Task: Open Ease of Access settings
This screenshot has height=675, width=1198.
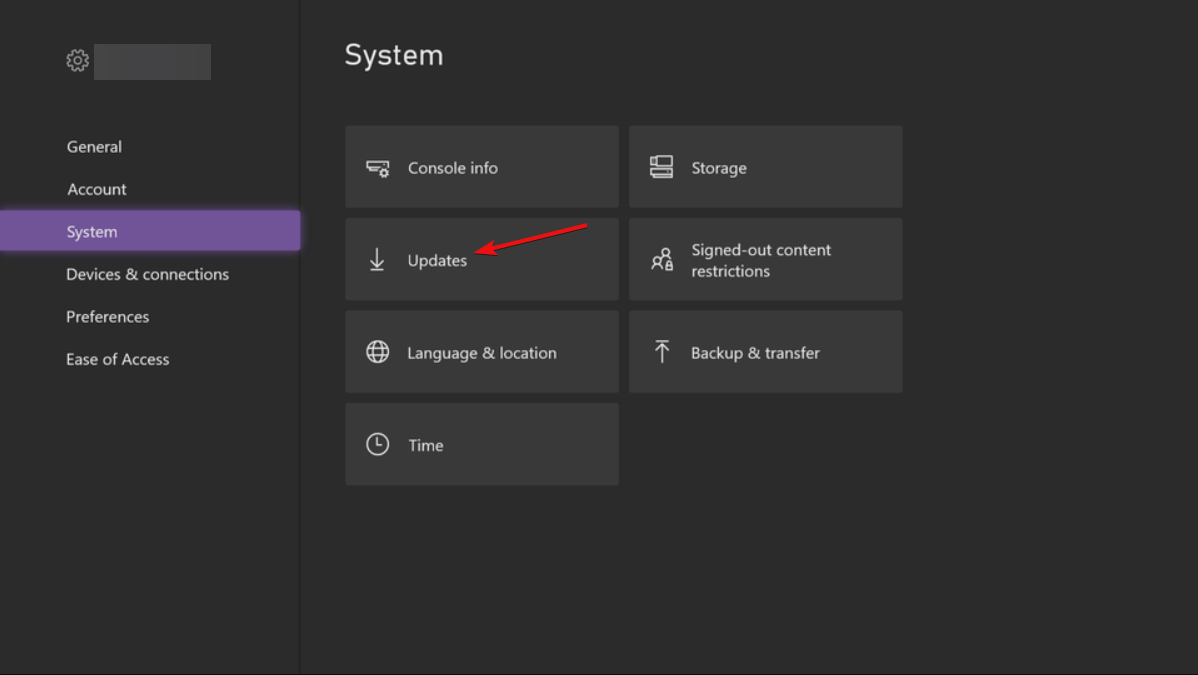Action: (x=118, y=359)
